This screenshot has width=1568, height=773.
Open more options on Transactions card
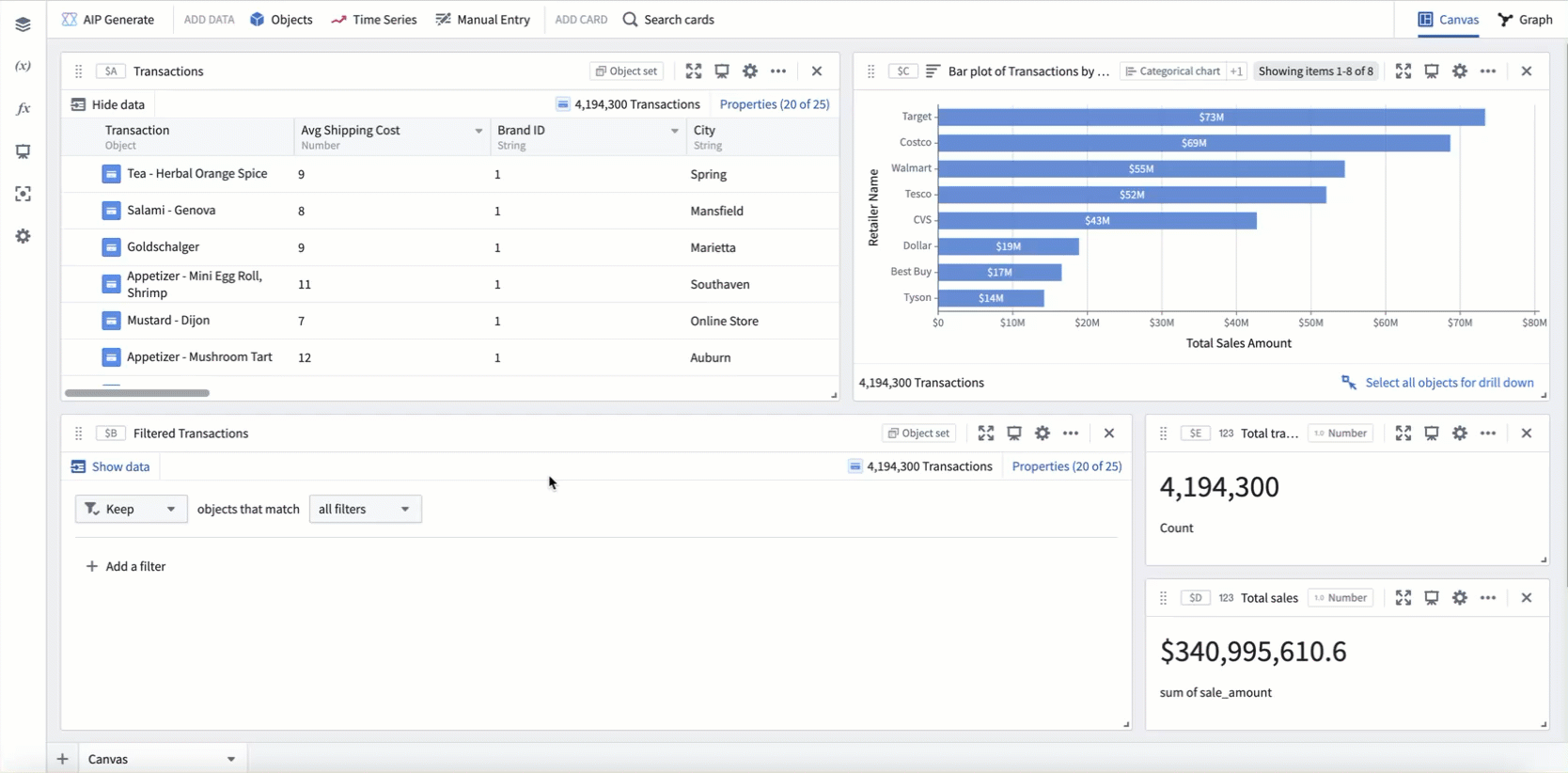pos(778,71)
